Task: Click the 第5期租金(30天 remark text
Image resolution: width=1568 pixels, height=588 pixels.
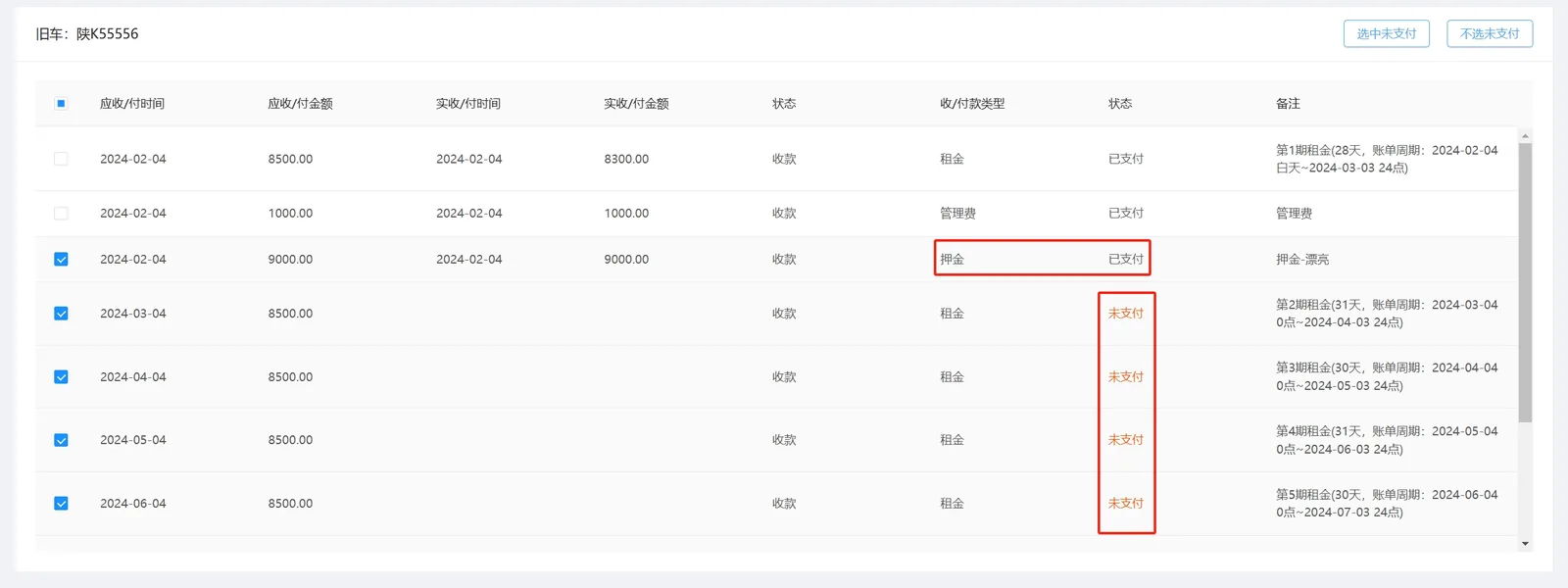Action: coord(1387,504)
